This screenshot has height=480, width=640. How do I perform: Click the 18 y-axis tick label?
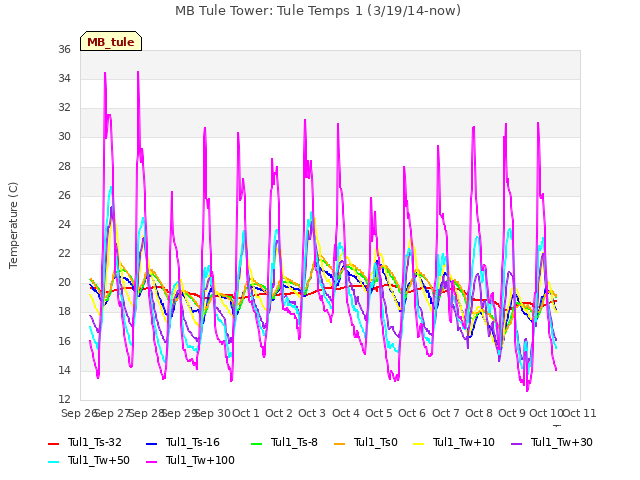click(x=64, y=311)
